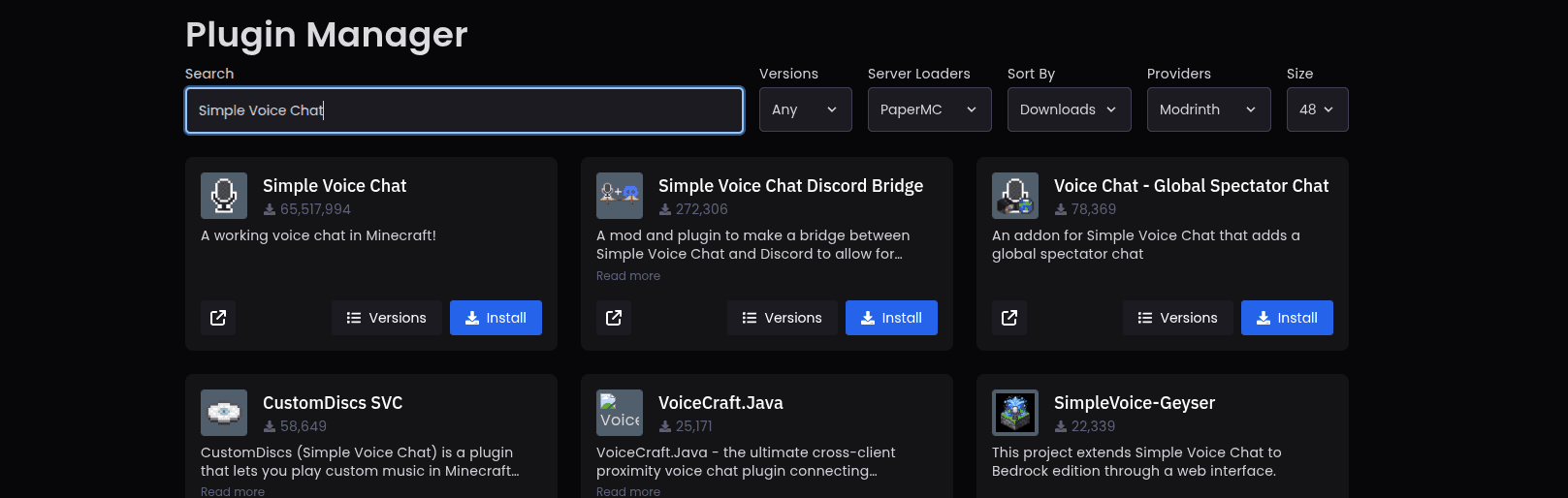Image resolution: width=1568 pixels, height=498 pixels.
Task: Open the Versions dropdown set to Any
Action: [x=806, y=109]
